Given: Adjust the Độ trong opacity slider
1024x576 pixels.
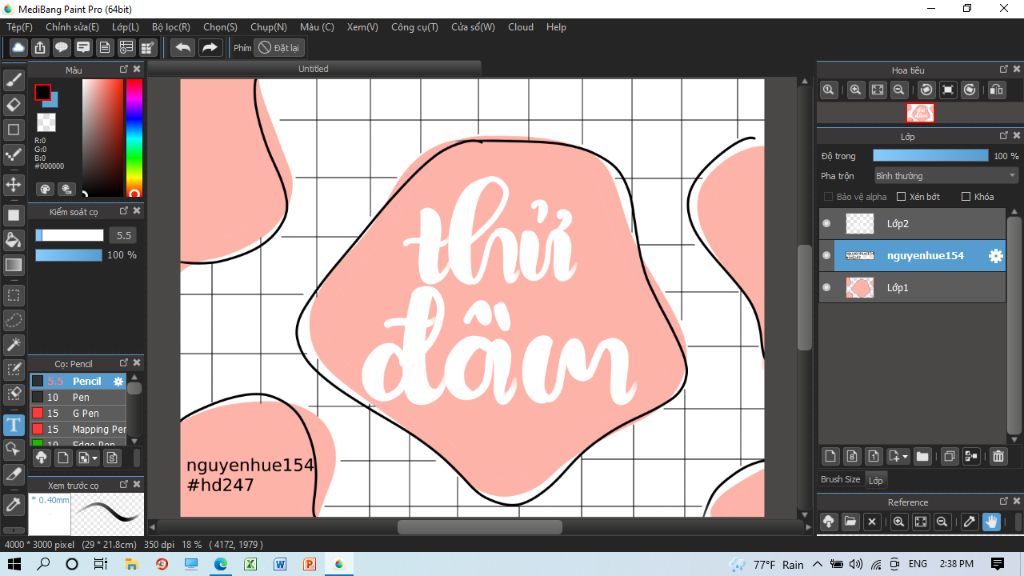Looking at the screenshot, I should [x=931, y=155].
